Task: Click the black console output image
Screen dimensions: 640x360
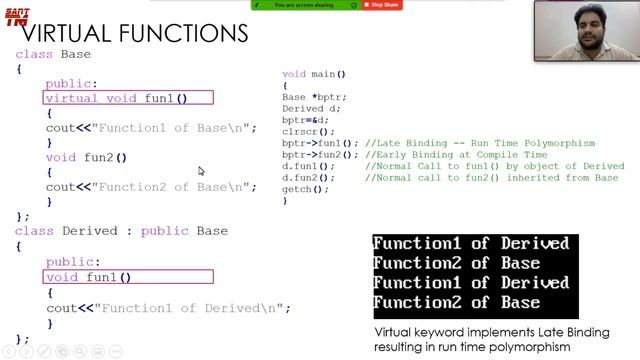Action: coord(476,276)
